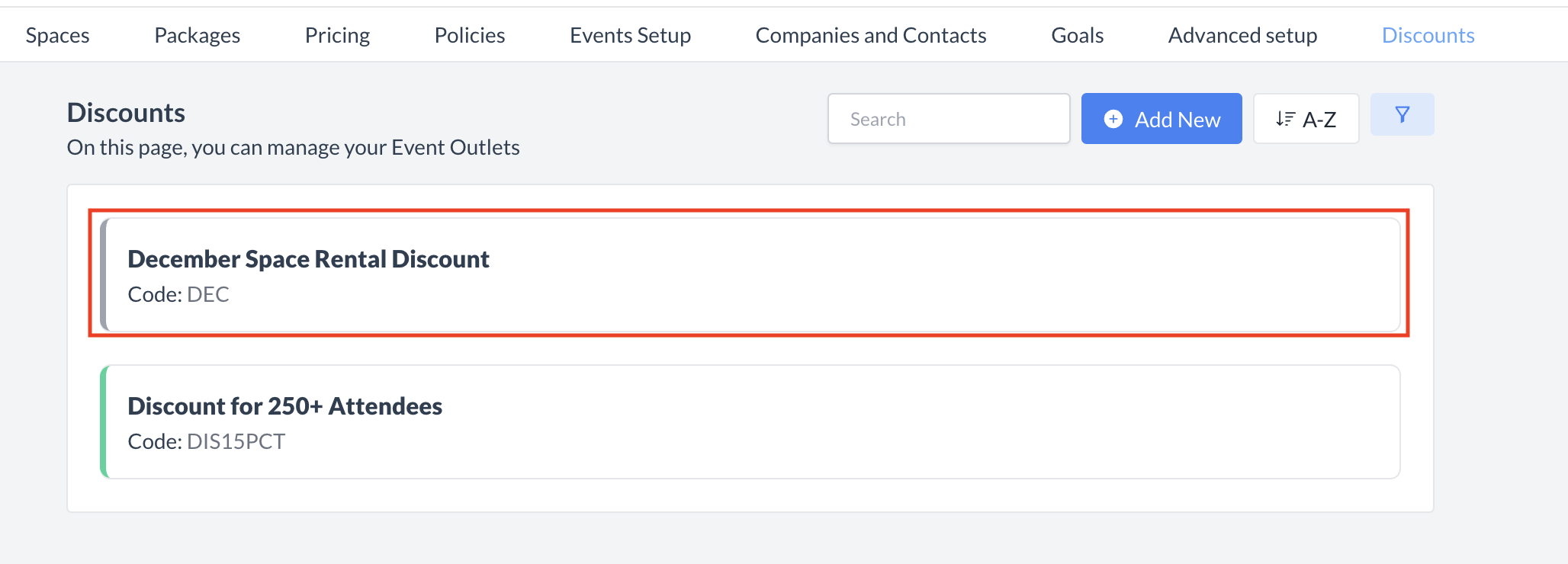
Task: Switch to the Spaces tab
Action: point(57,35)
